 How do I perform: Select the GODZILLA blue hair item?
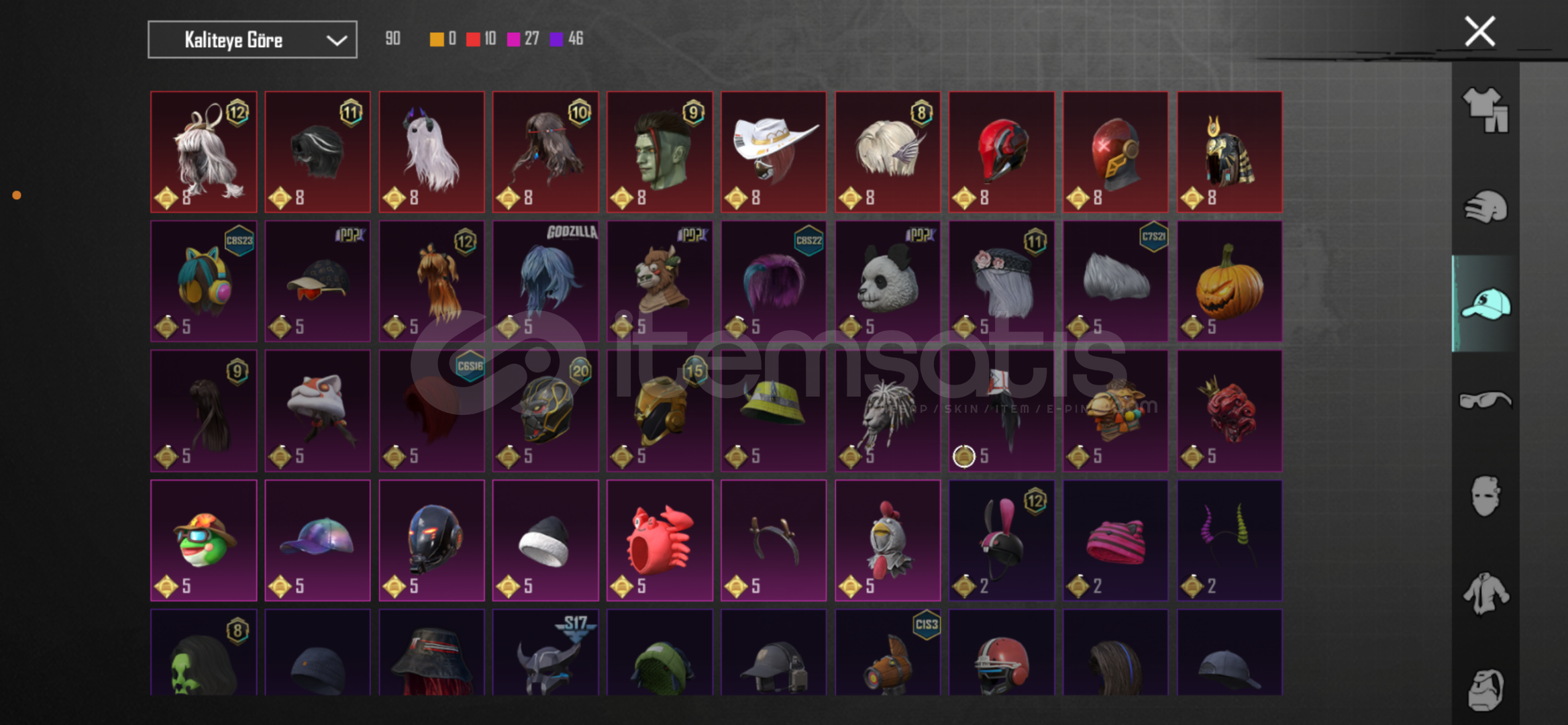[545, 281]
